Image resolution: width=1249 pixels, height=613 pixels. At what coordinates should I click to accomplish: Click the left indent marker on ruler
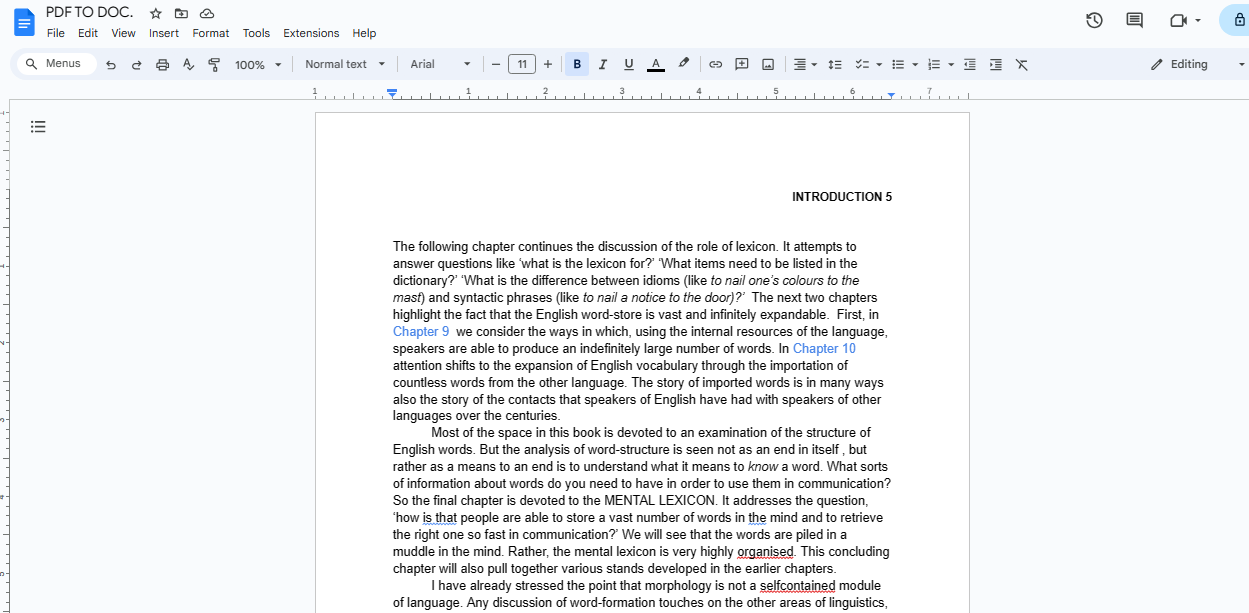pyautogui.click(x=392, y=94)
